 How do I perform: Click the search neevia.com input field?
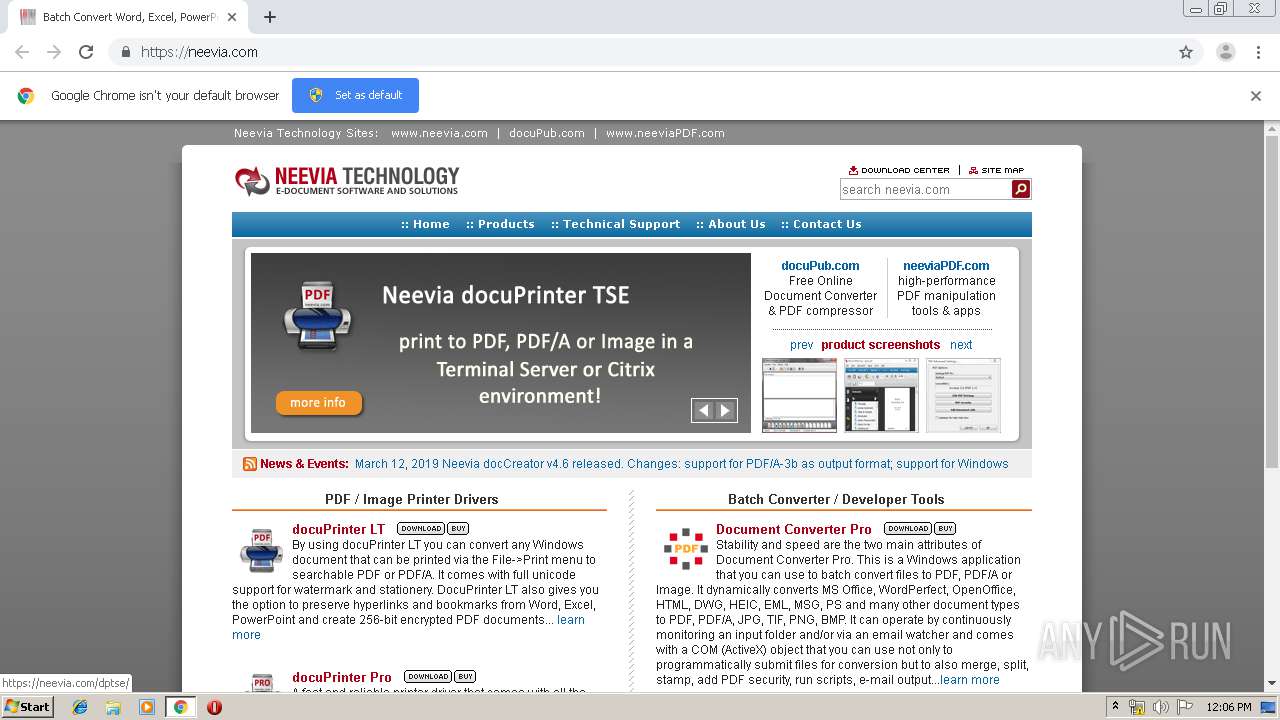[x=925, y=189]
